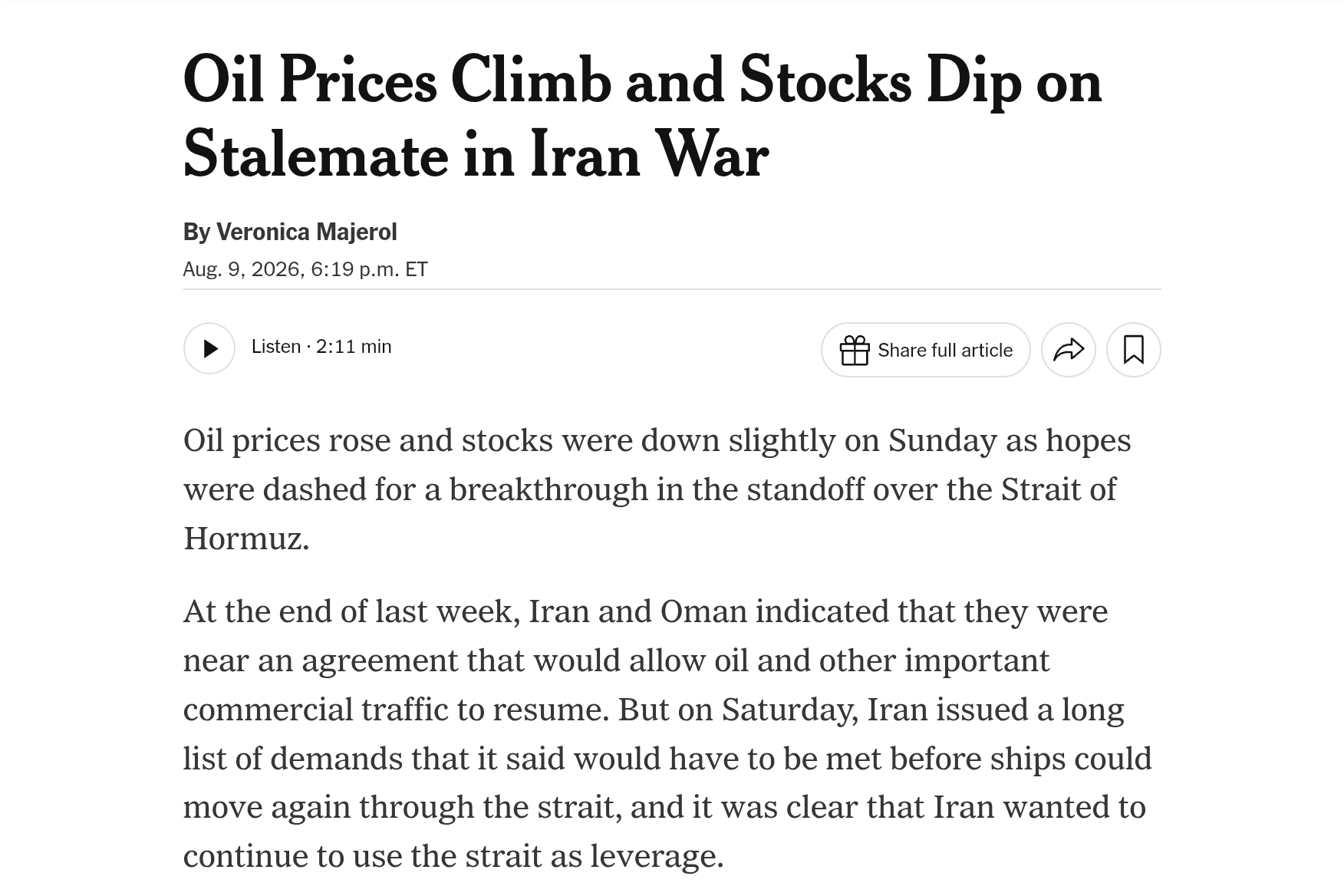The image size is (1344, 896).
Task: Play the article audio narration
Action: 209,348
